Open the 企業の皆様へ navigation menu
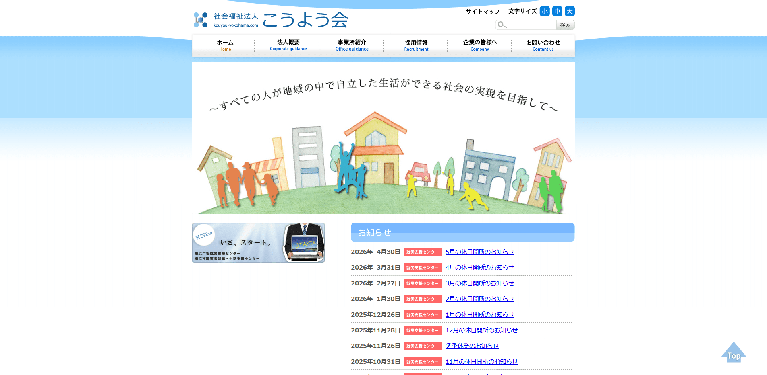Image resolution: width=767 pixels, height=375 pixels. 480,45
